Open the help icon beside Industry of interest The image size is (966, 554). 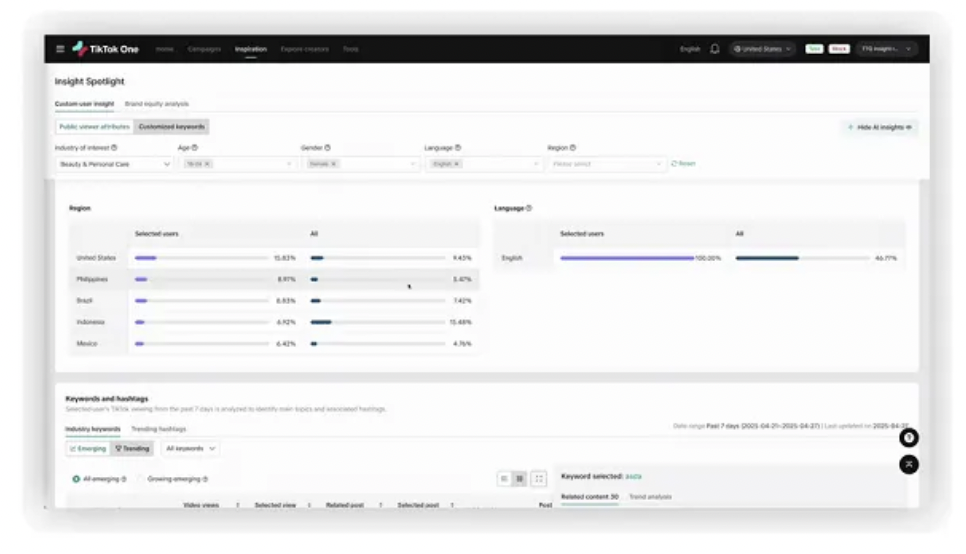114,148
